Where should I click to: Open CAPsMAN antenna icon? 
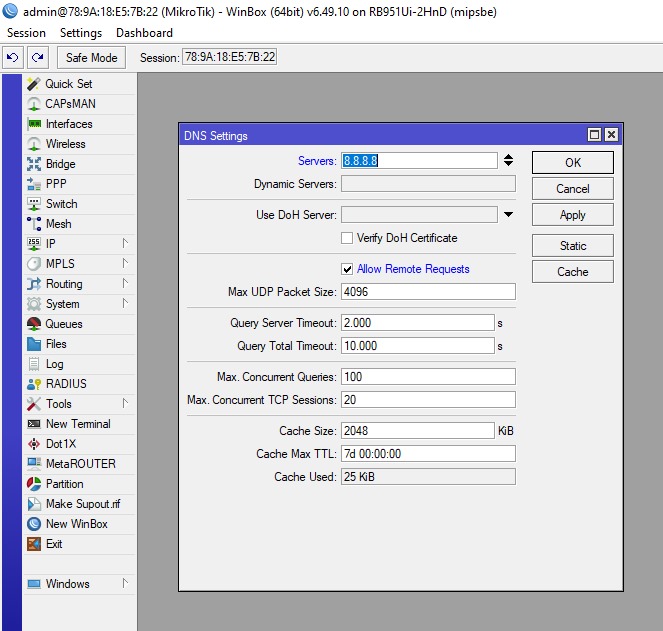(x=34, y=104)
